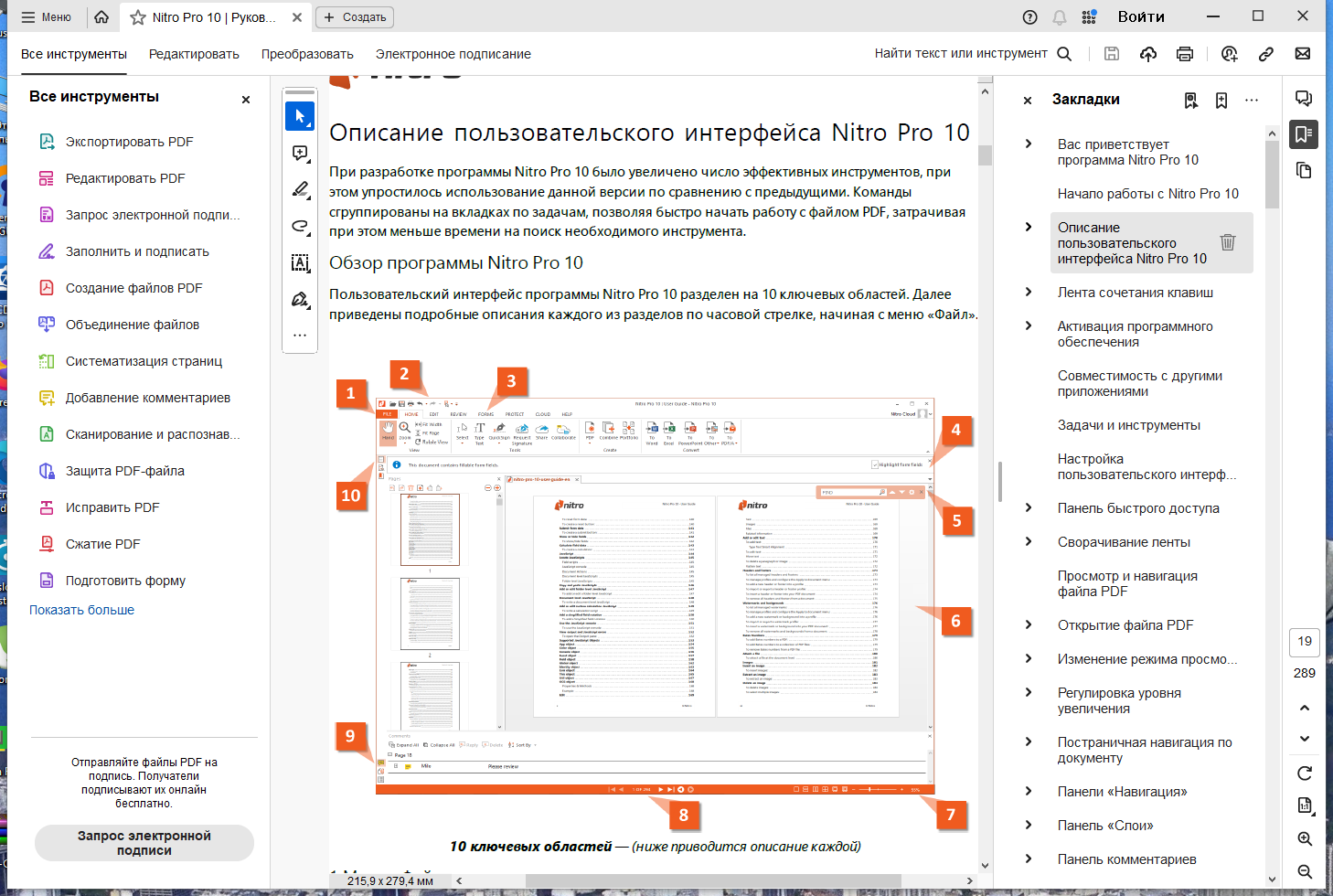Click the page number field showing 19
The height and width of the screenshot is (896, 1333).
(1304, 643)
